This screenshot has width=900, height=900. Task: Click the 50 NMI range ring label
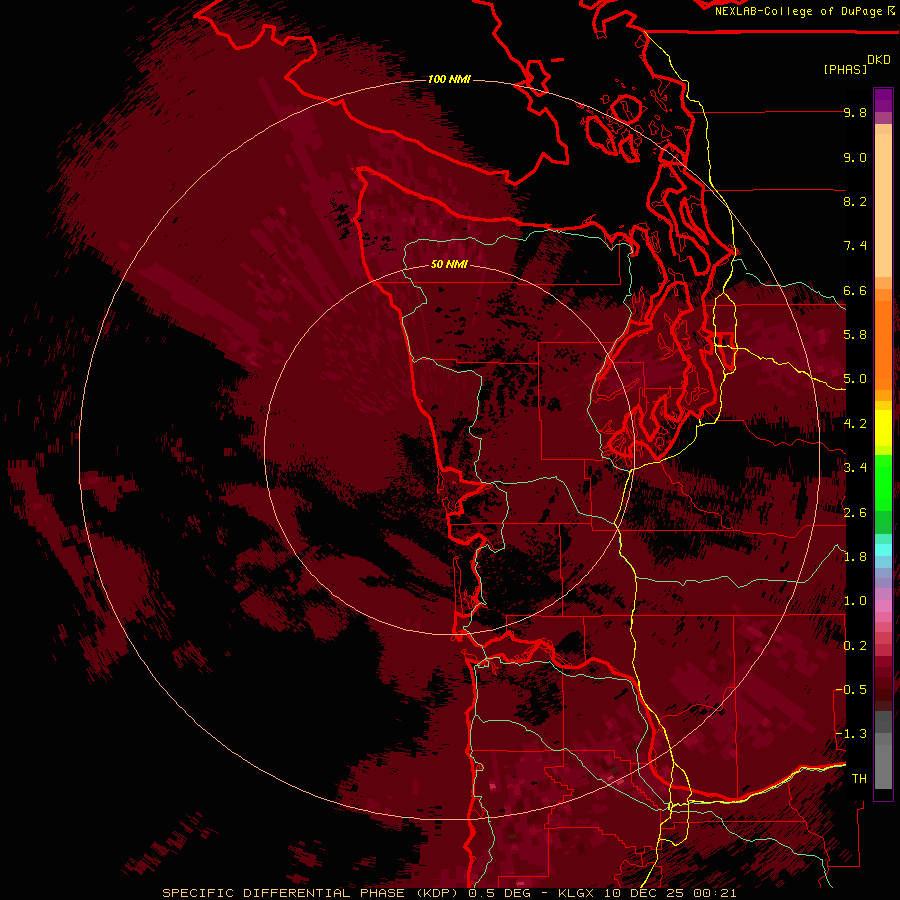click(449, 264)
